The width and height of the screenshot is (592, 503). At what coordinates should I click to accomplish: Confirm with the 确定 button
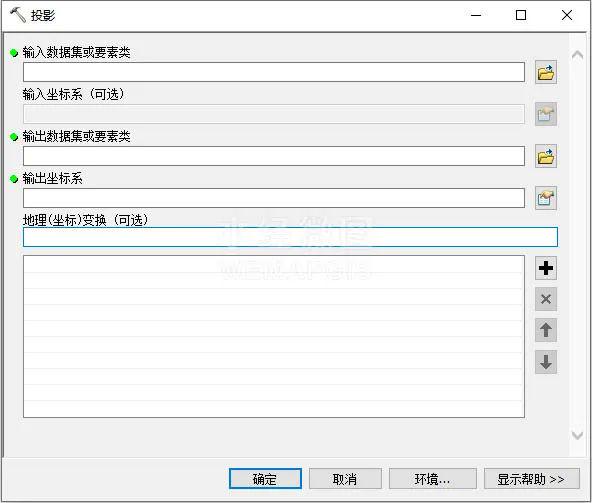pyautogui.click(x=265, y=479)
